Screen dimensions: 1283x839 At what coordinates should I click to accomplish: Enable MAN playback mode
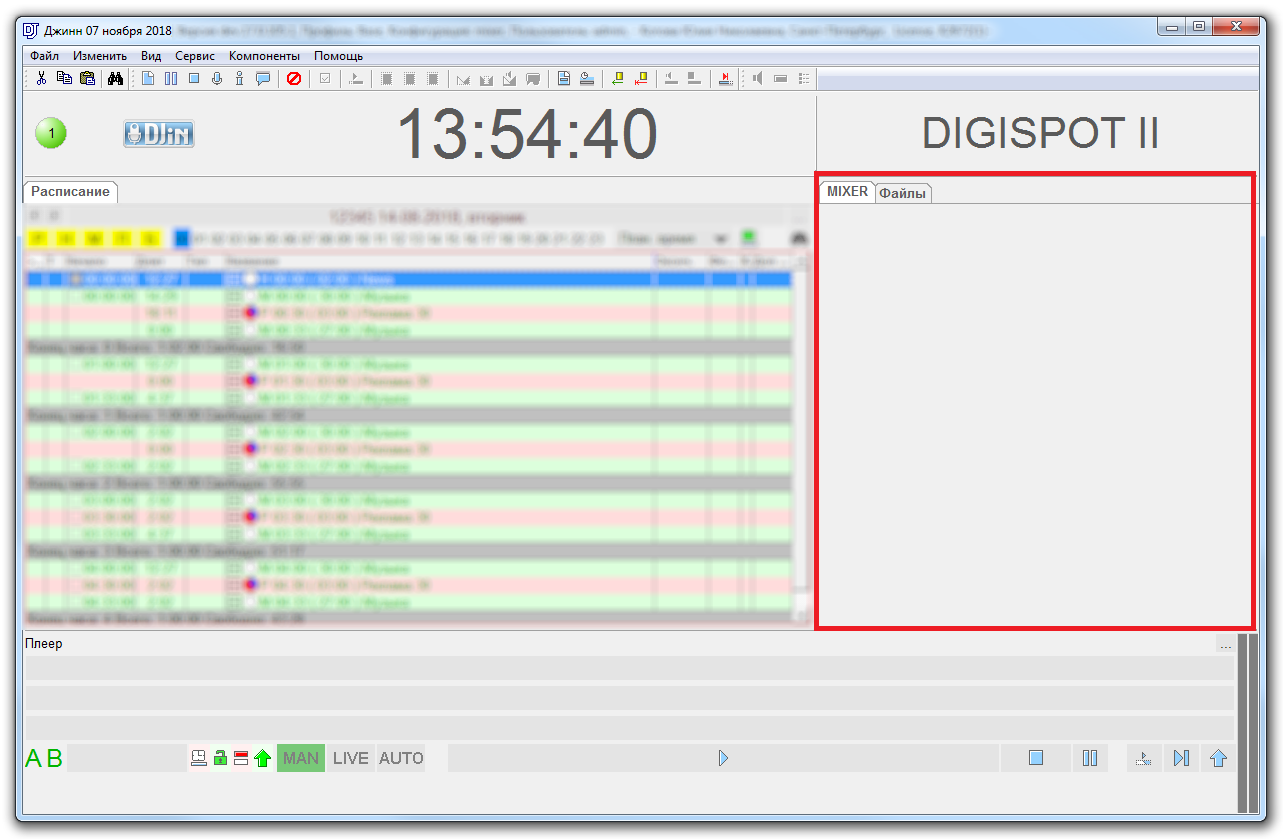coord(301,758)
